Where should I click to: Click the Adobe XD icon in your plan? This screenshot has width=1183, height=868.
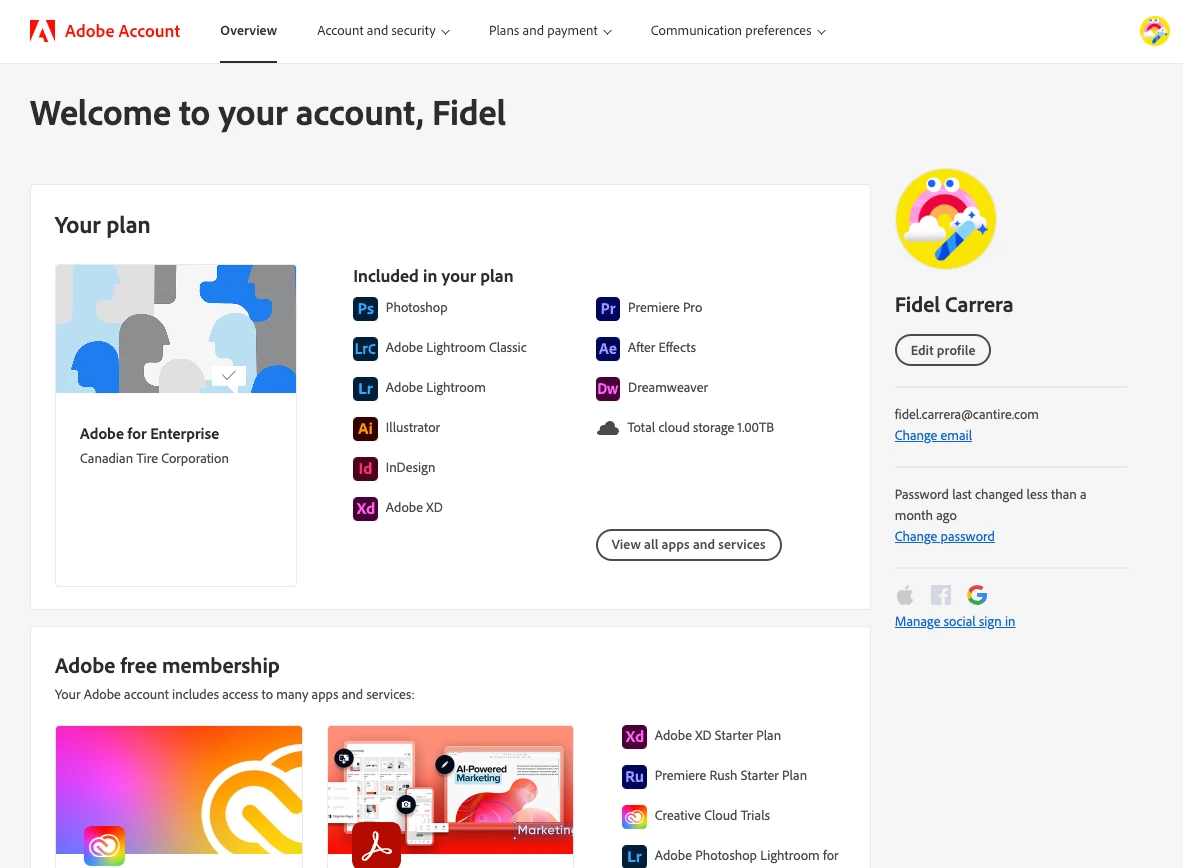366,508
